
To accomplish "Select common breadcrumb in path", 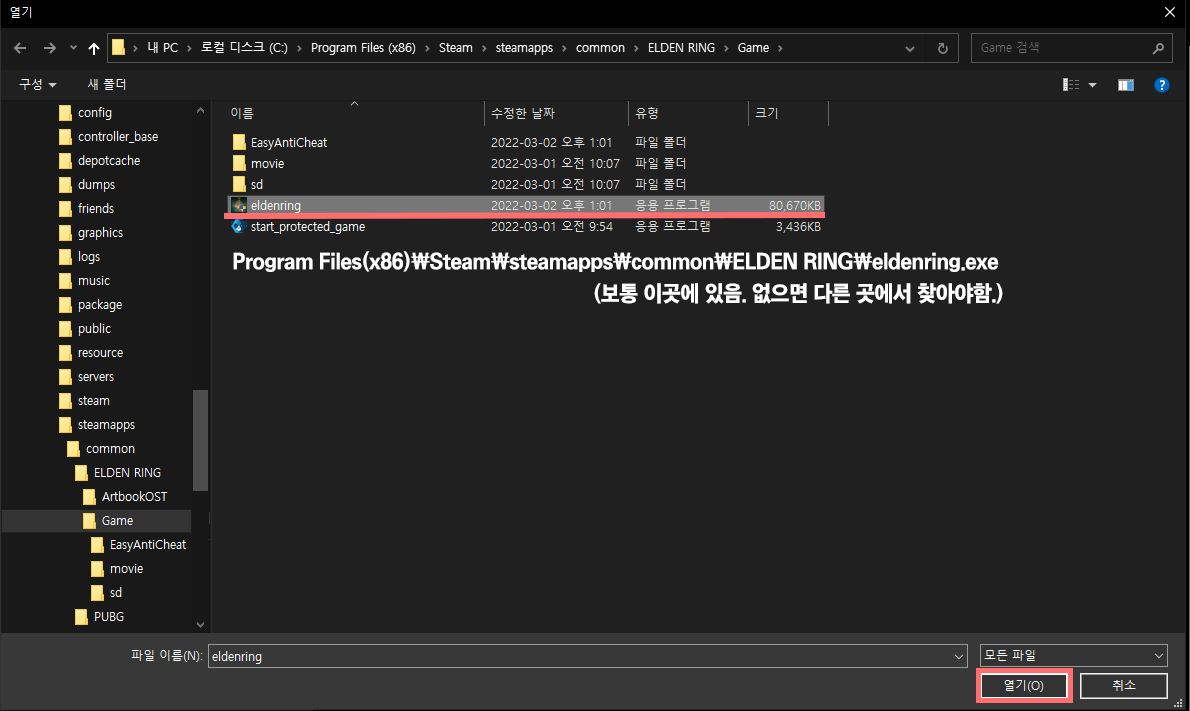I will pos(600,48).
